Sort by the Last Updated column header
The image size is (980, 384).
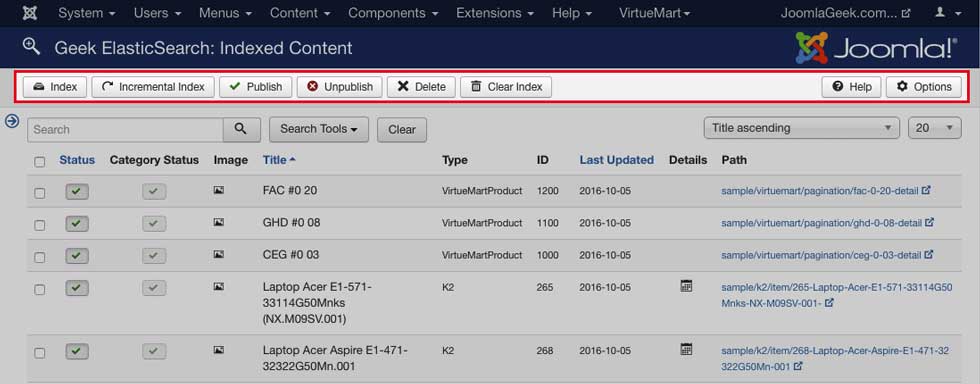[616, 160]
